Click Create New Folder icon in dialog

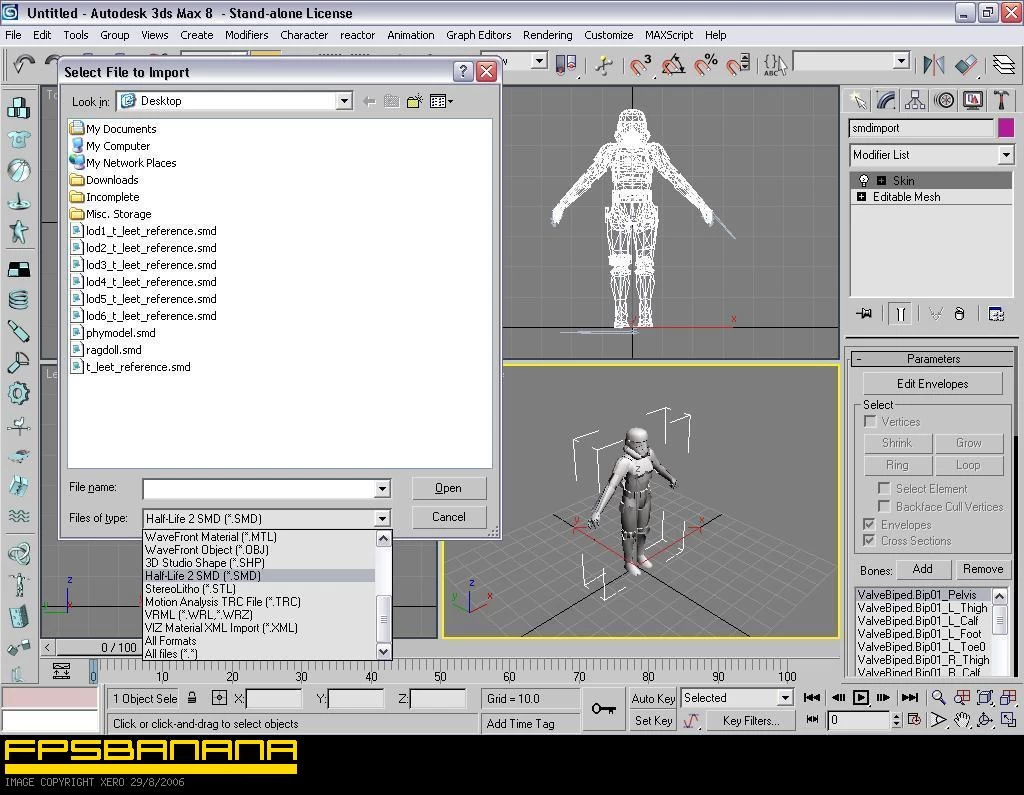pos(414,101)
